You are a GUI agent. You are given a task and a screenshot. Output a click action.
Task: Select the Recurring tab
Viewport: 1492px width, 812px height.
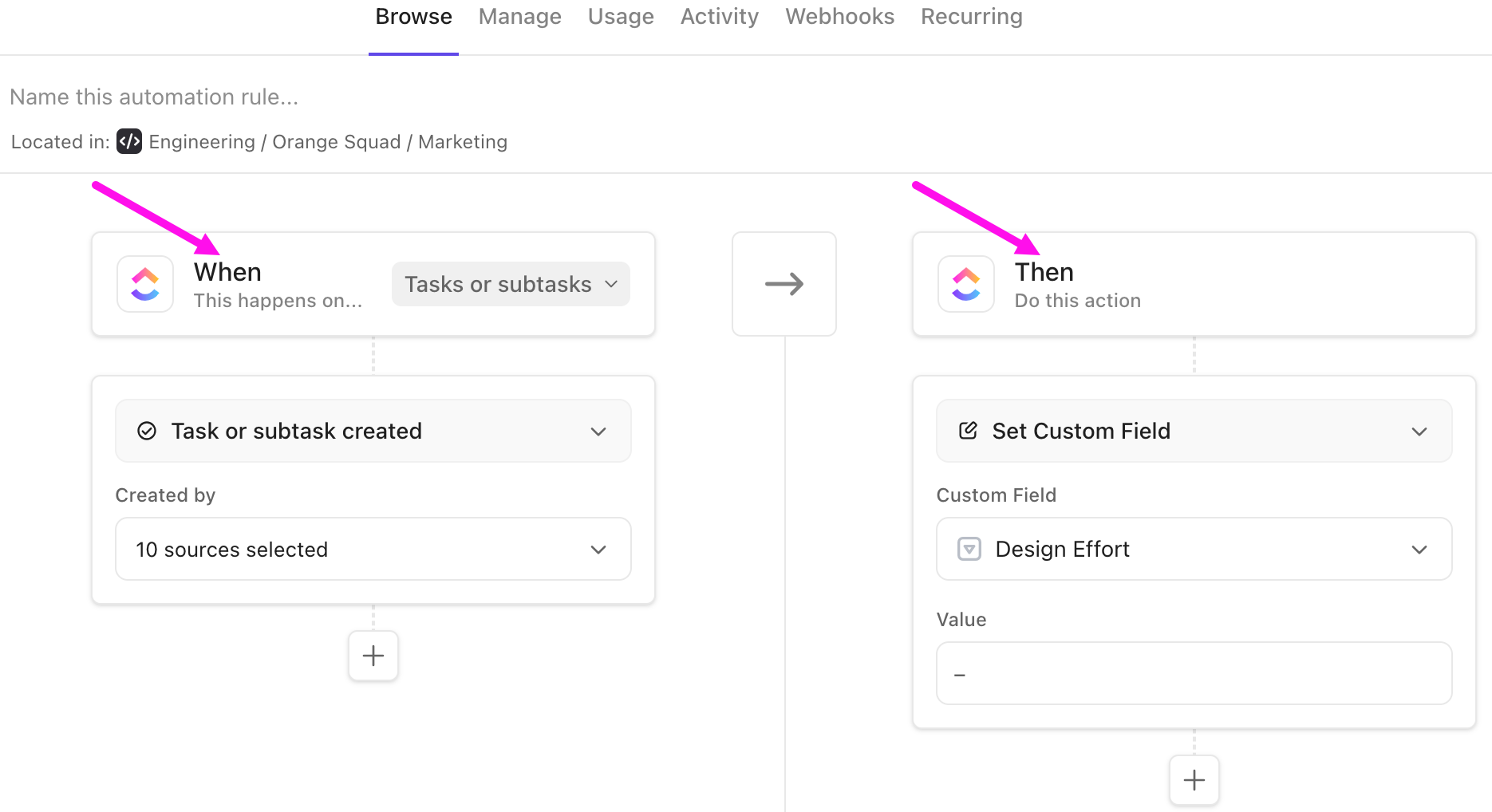coord(971,17)
